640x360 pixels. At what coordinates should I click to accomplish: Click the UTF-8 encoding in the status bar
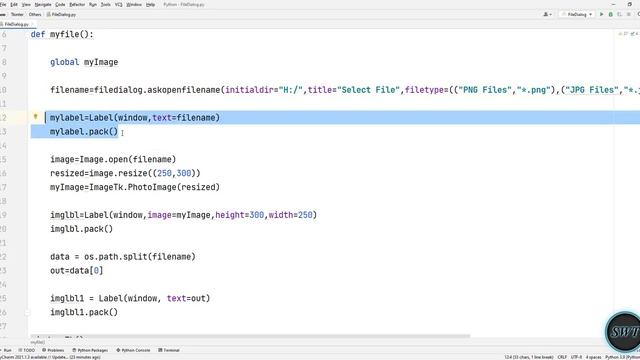[576, 357]
